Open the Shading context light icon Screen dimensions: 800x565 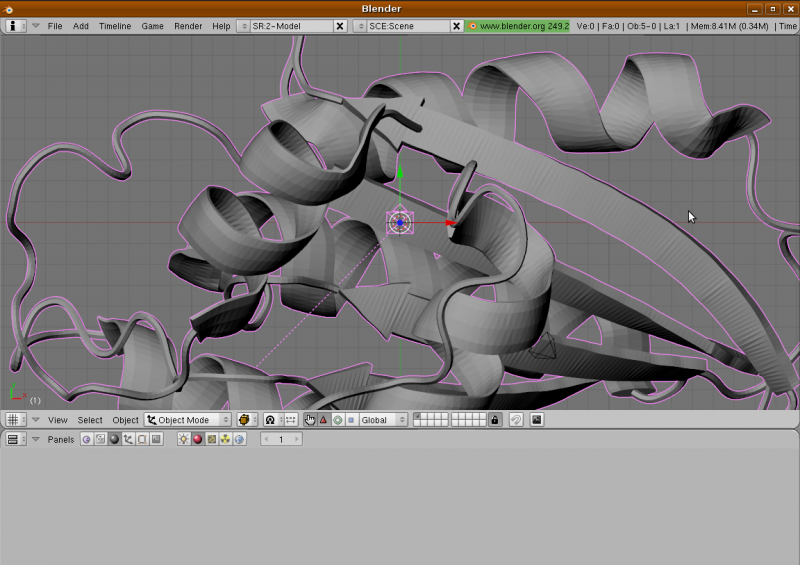[183, 440]
